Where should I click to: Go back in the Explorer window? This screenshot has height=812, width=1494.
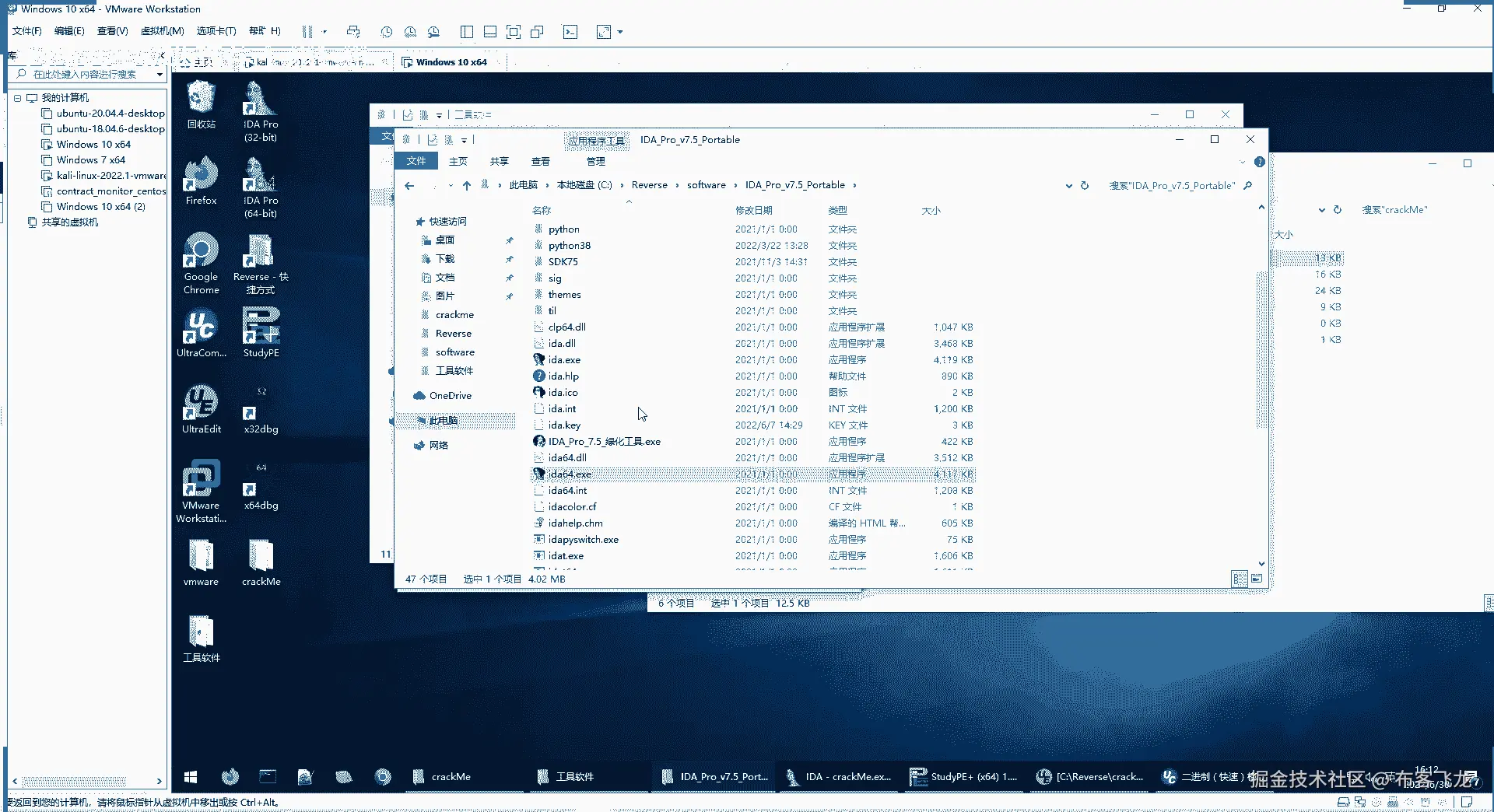point(409,185)
